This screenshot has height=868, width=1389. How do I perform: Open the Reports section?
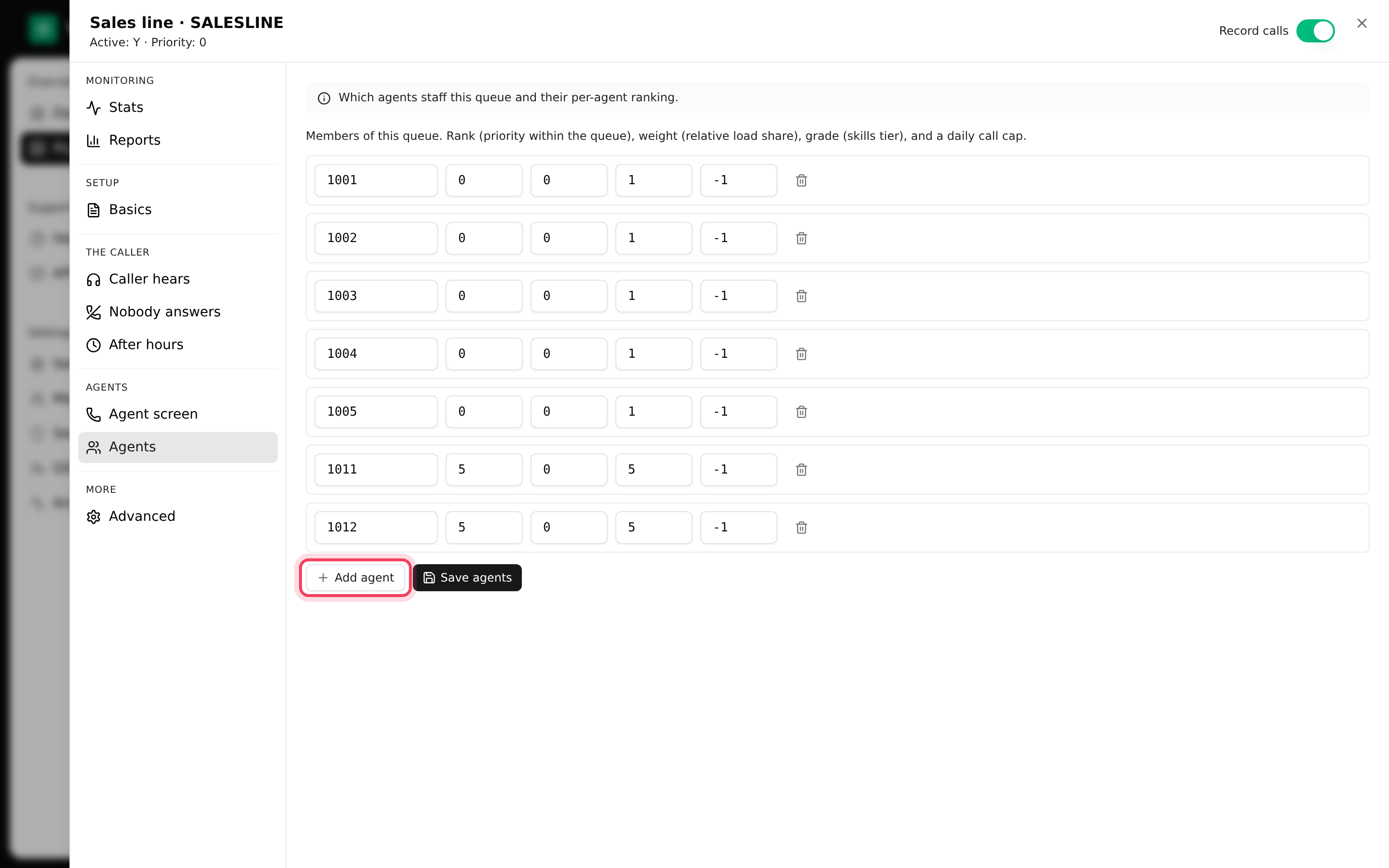coord(177,140)
